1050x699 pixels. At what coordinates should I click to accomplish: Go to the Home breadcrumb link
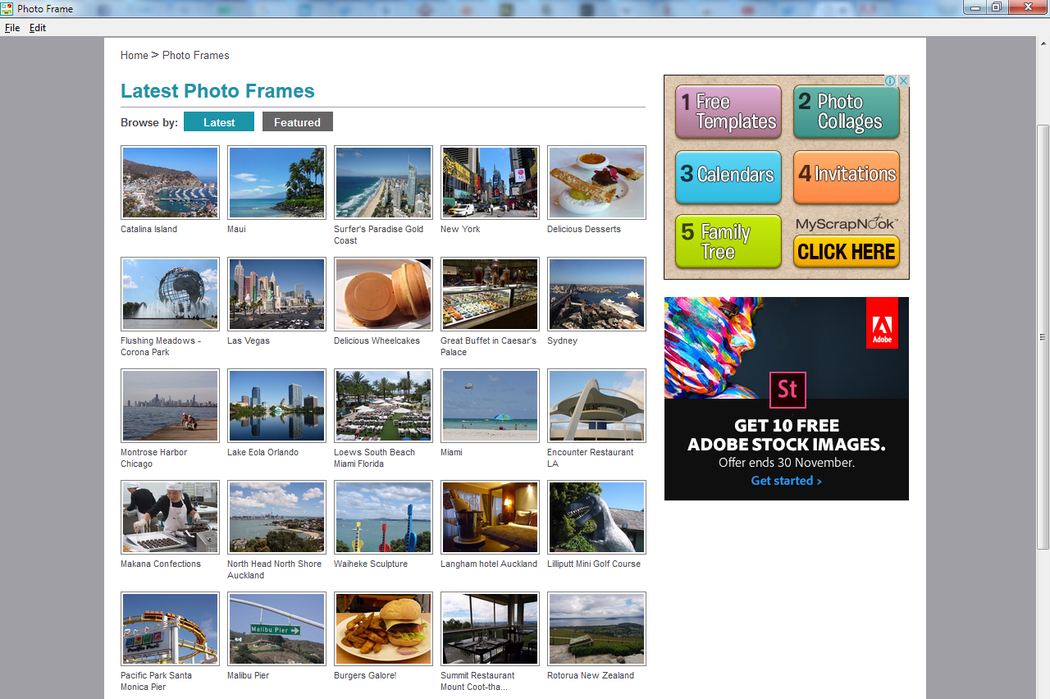(x=134, y=55)
